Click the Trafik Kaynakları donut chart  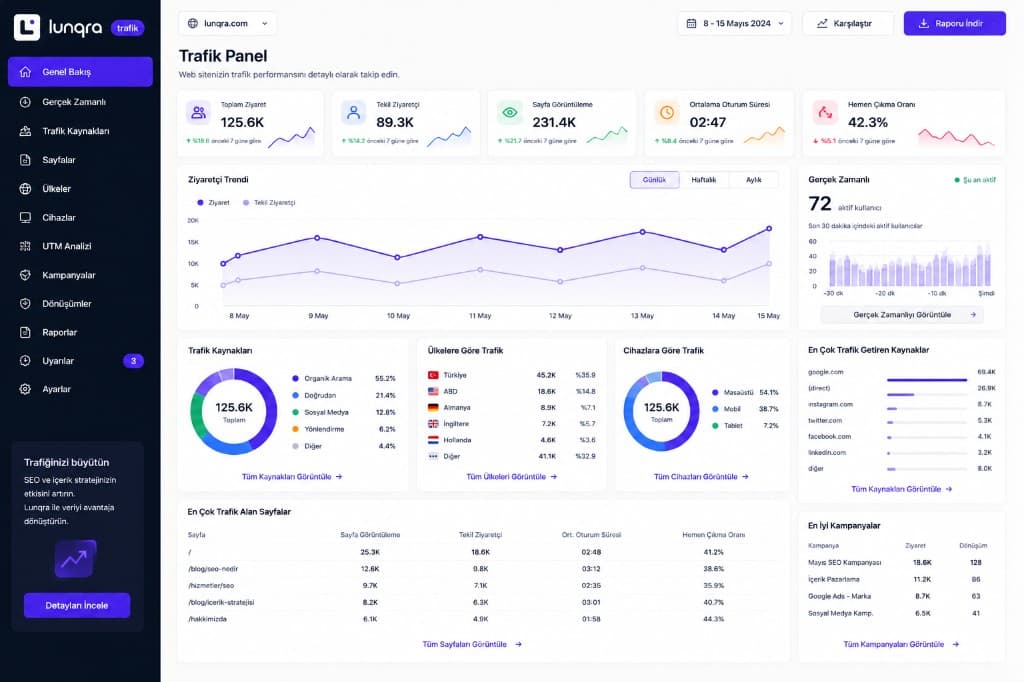point(234,412)
